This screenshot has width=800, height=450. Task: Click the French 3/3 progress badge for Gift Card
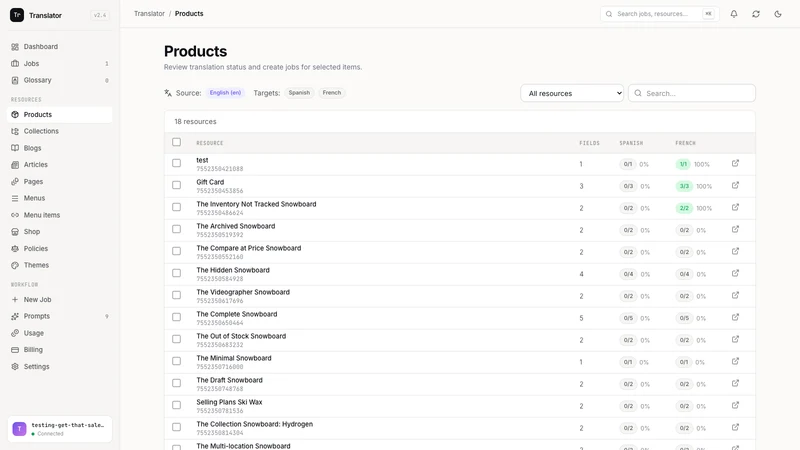pos(684,186)
